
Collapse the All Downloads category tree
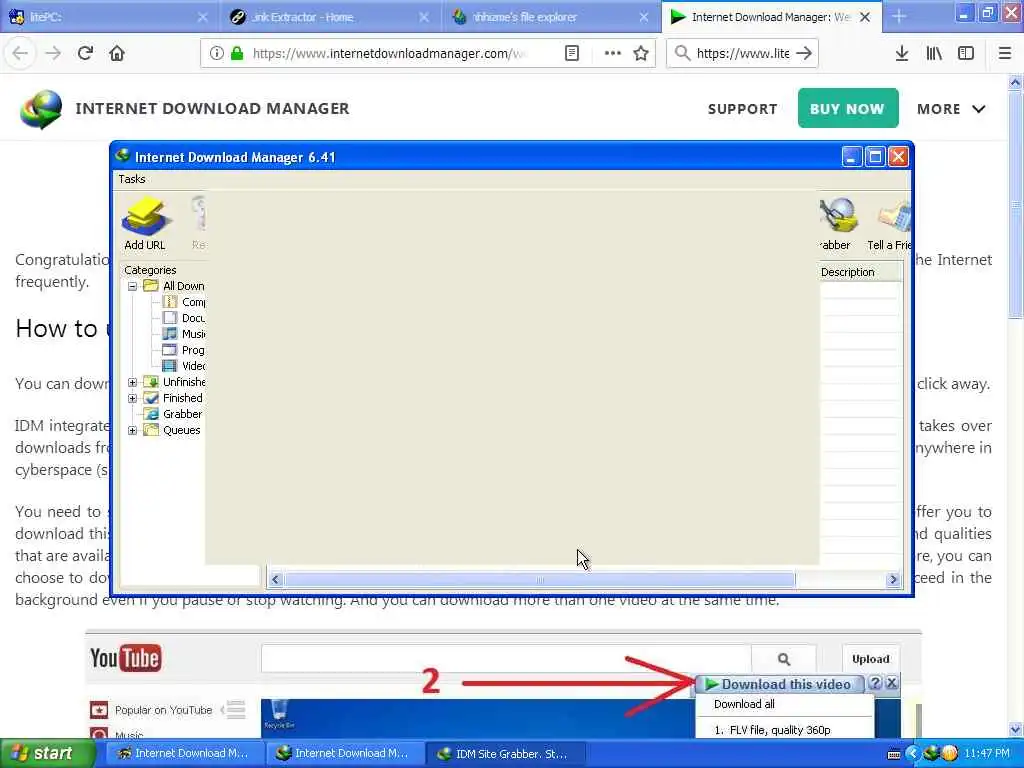click(133, 286)
